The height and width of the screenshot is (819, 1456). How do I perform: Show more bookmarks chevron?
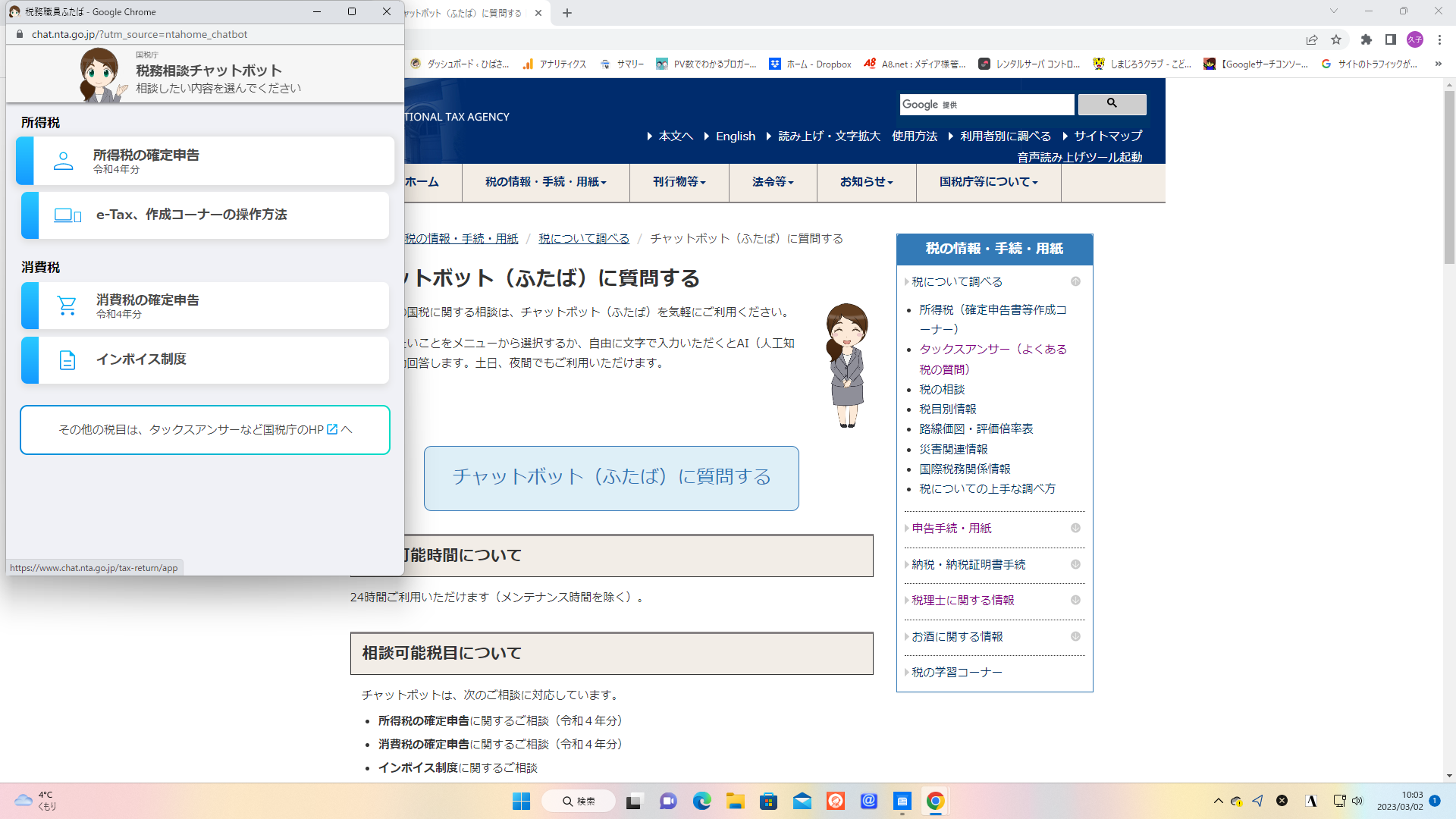click(x=1438, y=64)
